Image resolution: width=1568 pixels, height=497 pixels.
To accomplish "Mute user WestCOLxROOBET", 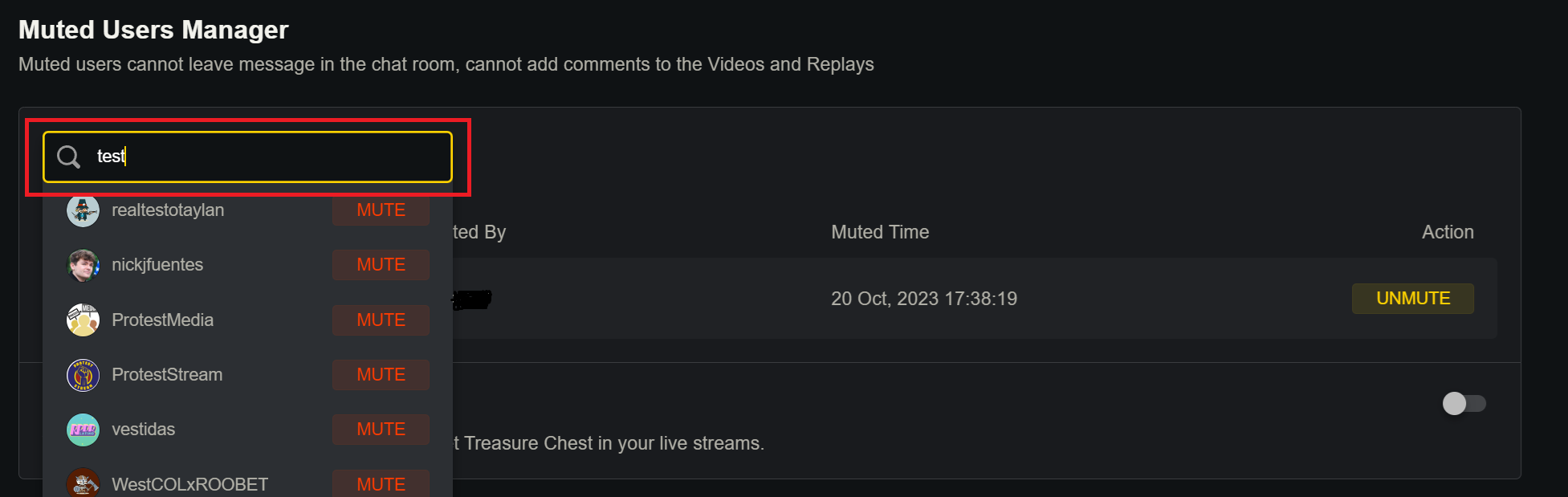I will tap(381, 484).
